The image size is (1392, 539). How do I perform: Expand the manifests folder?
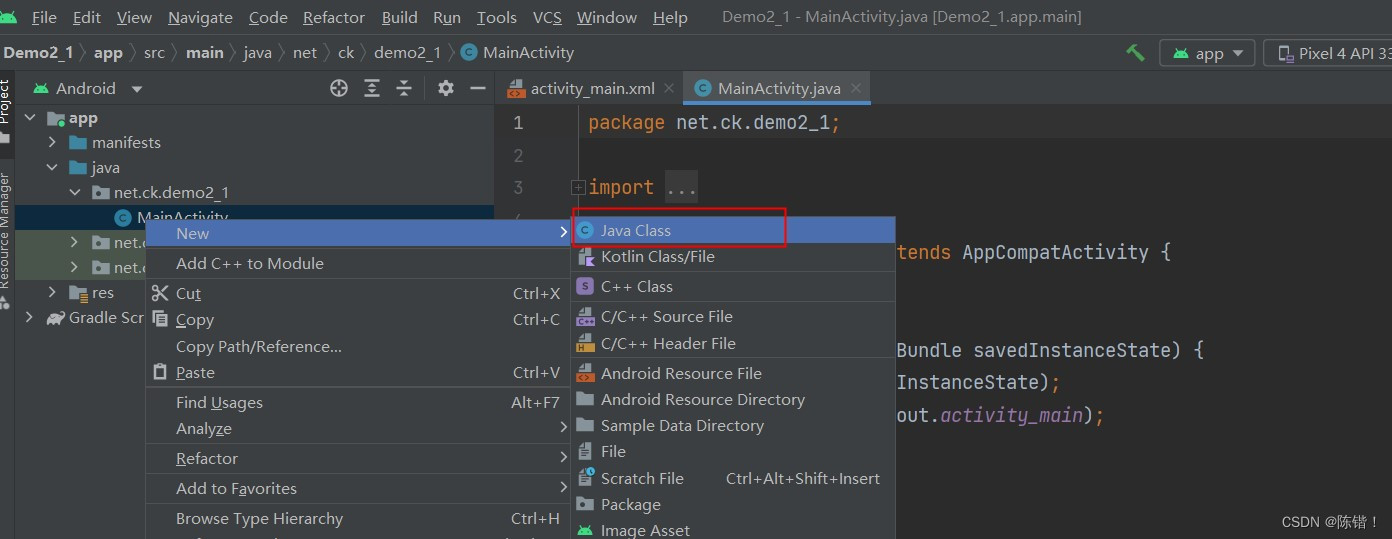click(x=53, y=143)
